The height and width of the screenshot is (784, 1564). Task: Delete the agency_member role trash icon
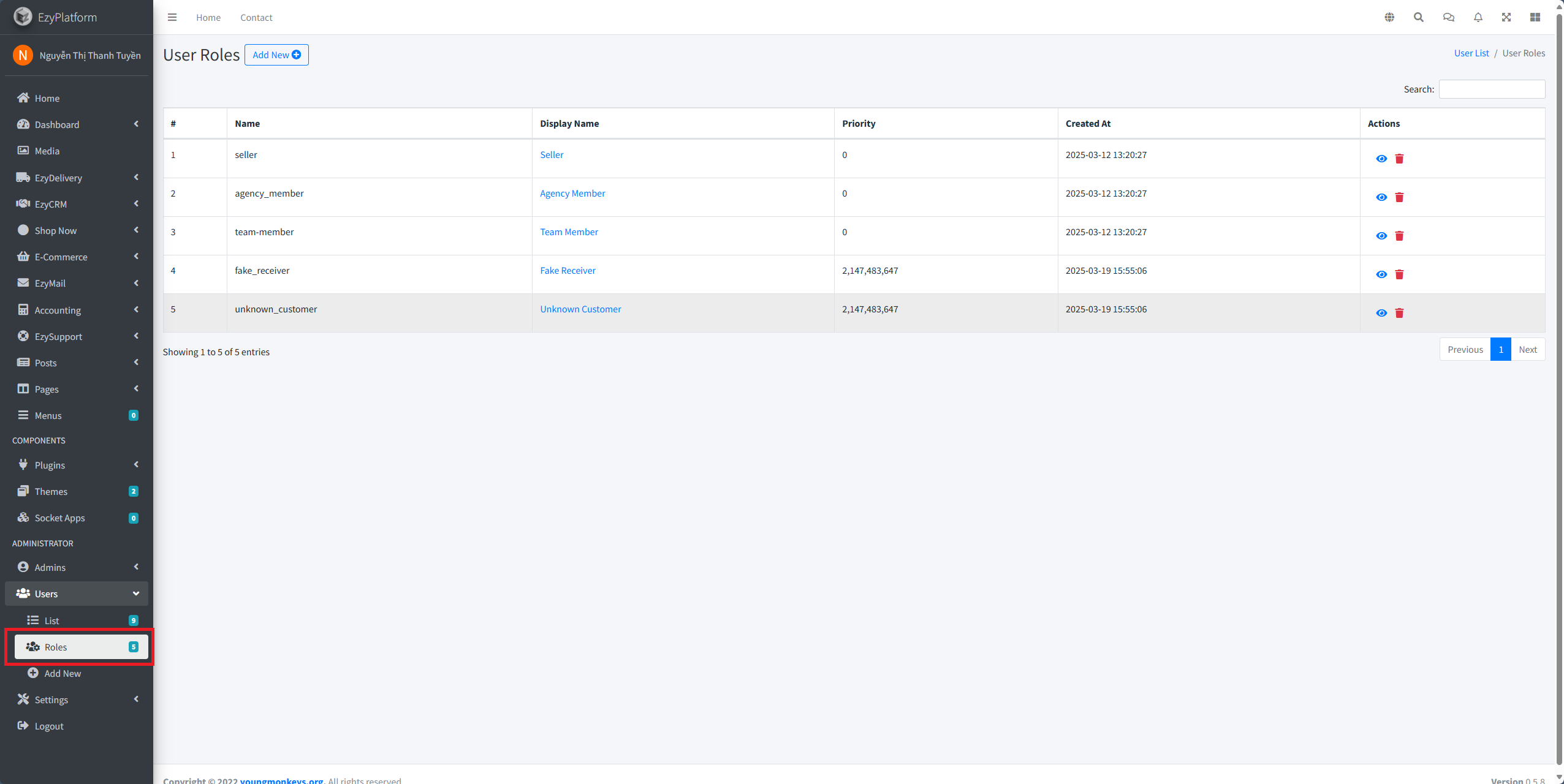[1399, 197]
